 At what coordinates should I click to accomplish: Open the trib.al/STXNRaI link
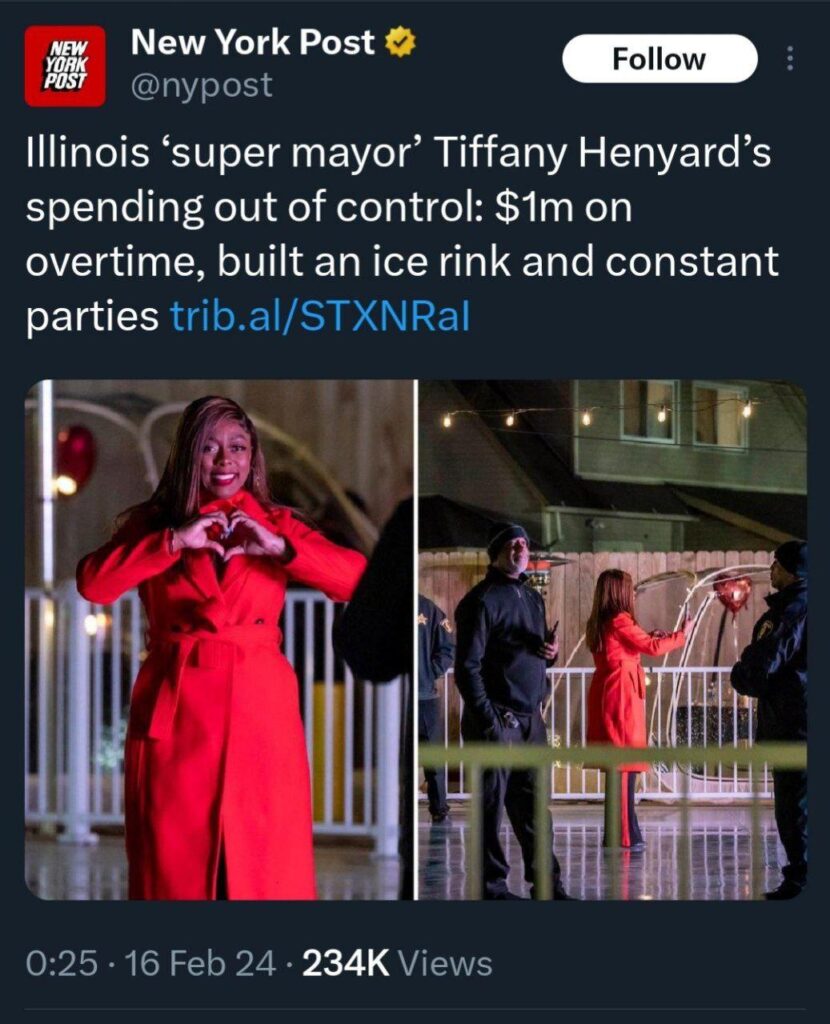coord(320,316)
